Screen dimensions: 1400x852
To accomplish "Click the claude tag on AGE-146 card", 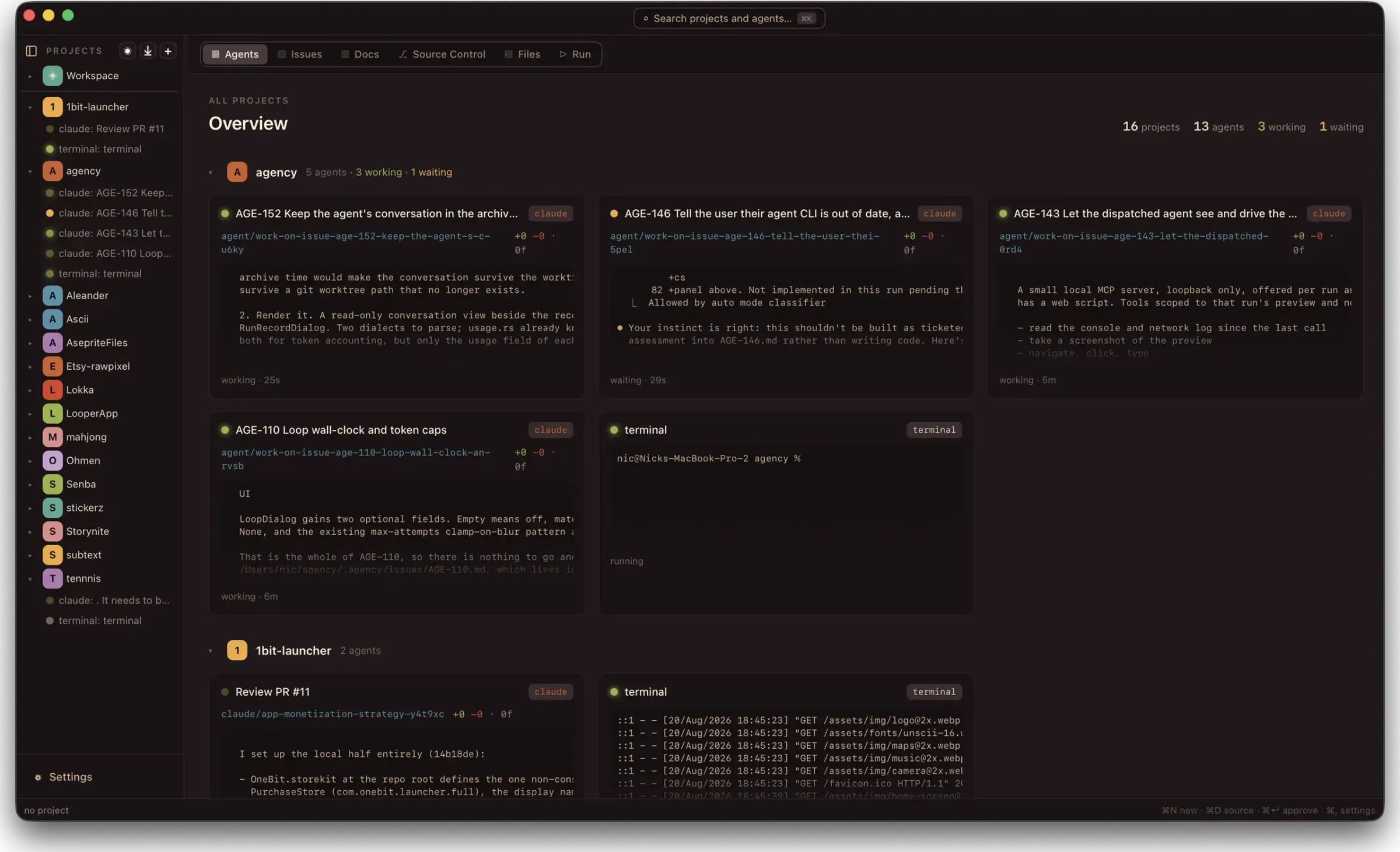I will coord(939,213).
